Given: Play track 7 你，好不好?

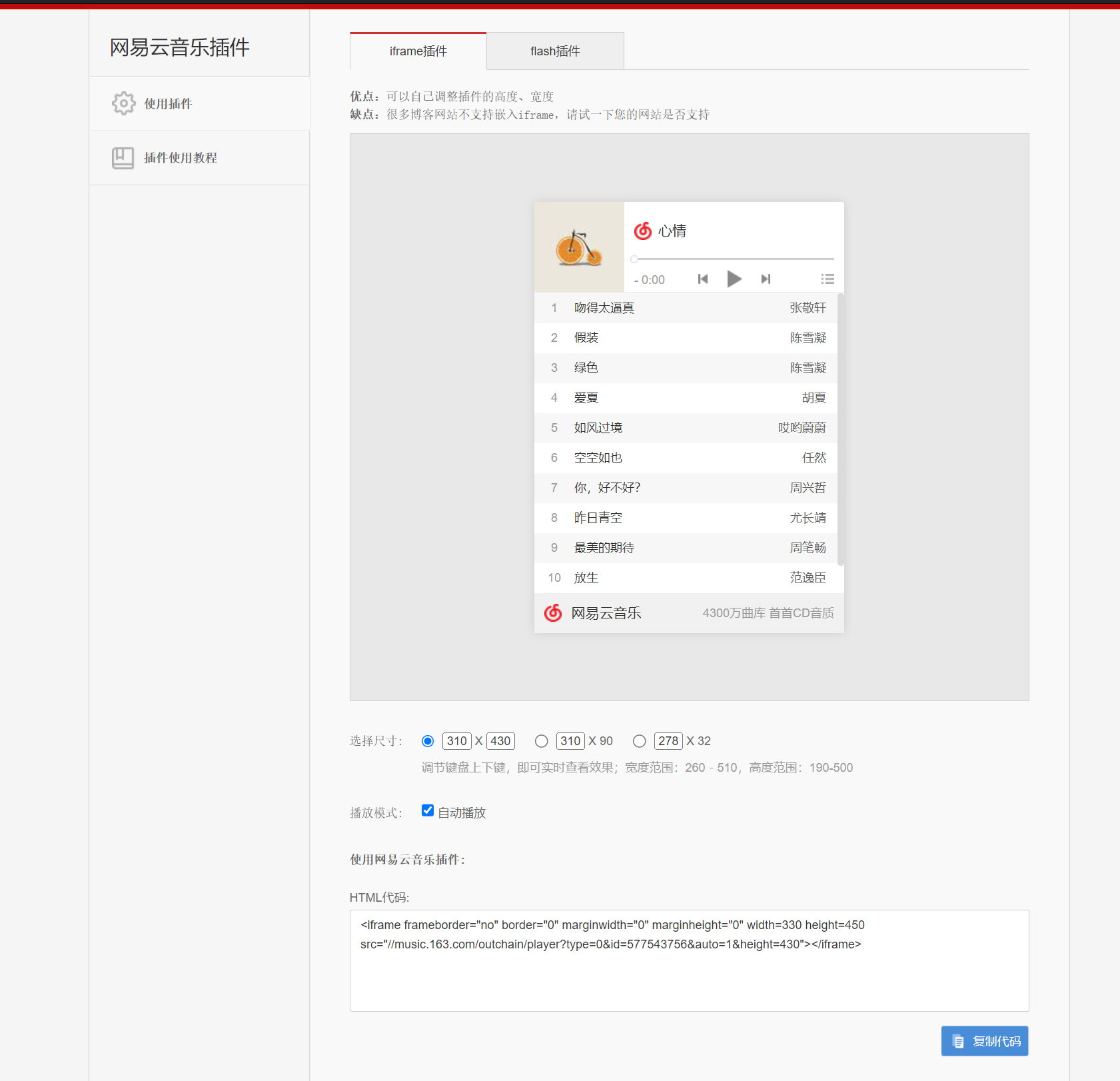Looking at the screenshot, I should [x=686, y=488].
